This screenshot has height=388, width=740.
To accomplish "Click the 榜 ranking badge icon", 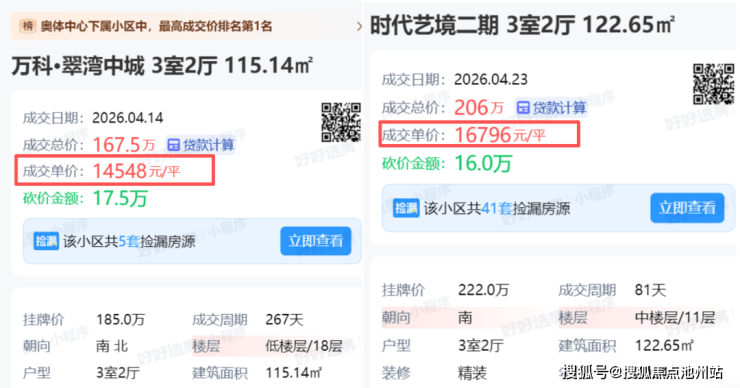I will [x=28, y=26].
